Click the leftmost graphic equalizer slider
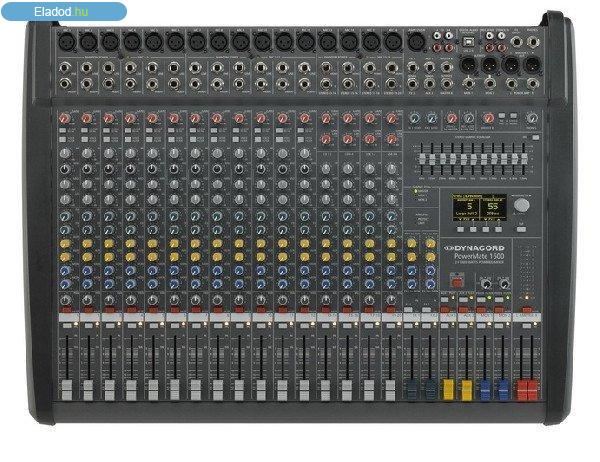This screenshot has width=600, height=462. pyautogui.click(x=422, y=159)
